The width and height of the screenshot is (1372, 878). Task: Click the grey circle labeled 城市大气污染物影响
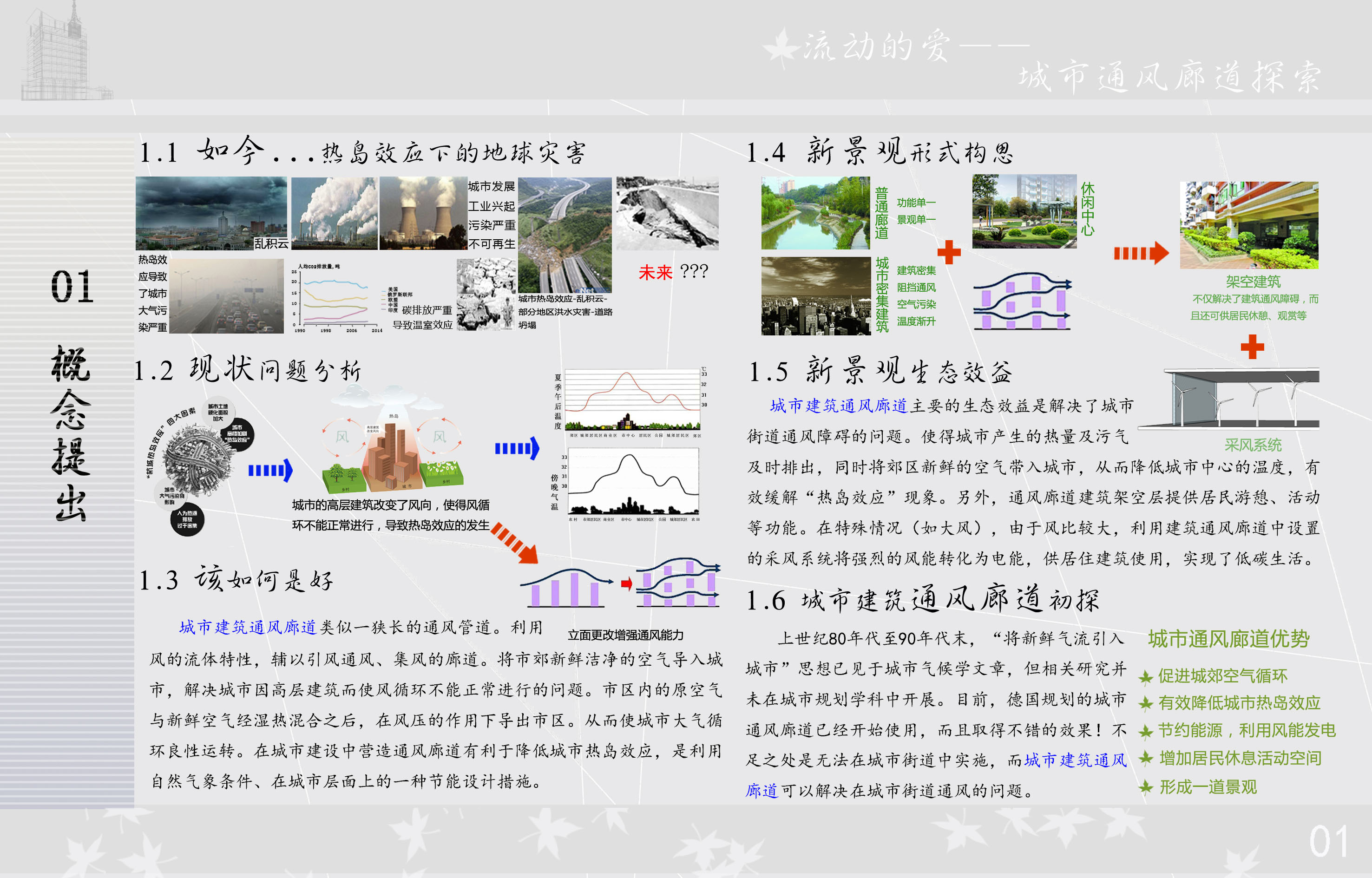(x=170, y=495)
